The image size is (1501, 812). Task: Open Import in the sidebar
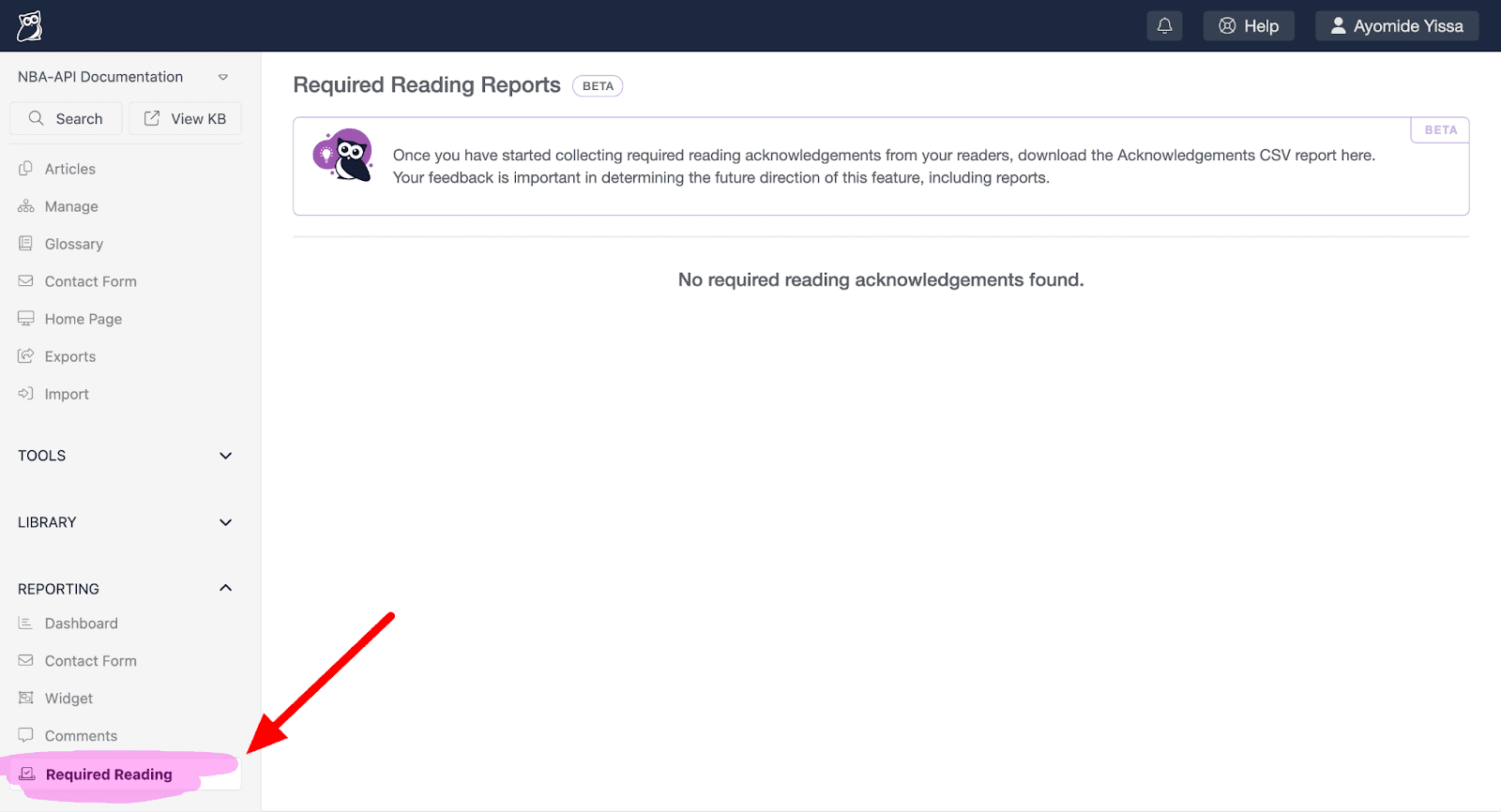coord(67,394)
